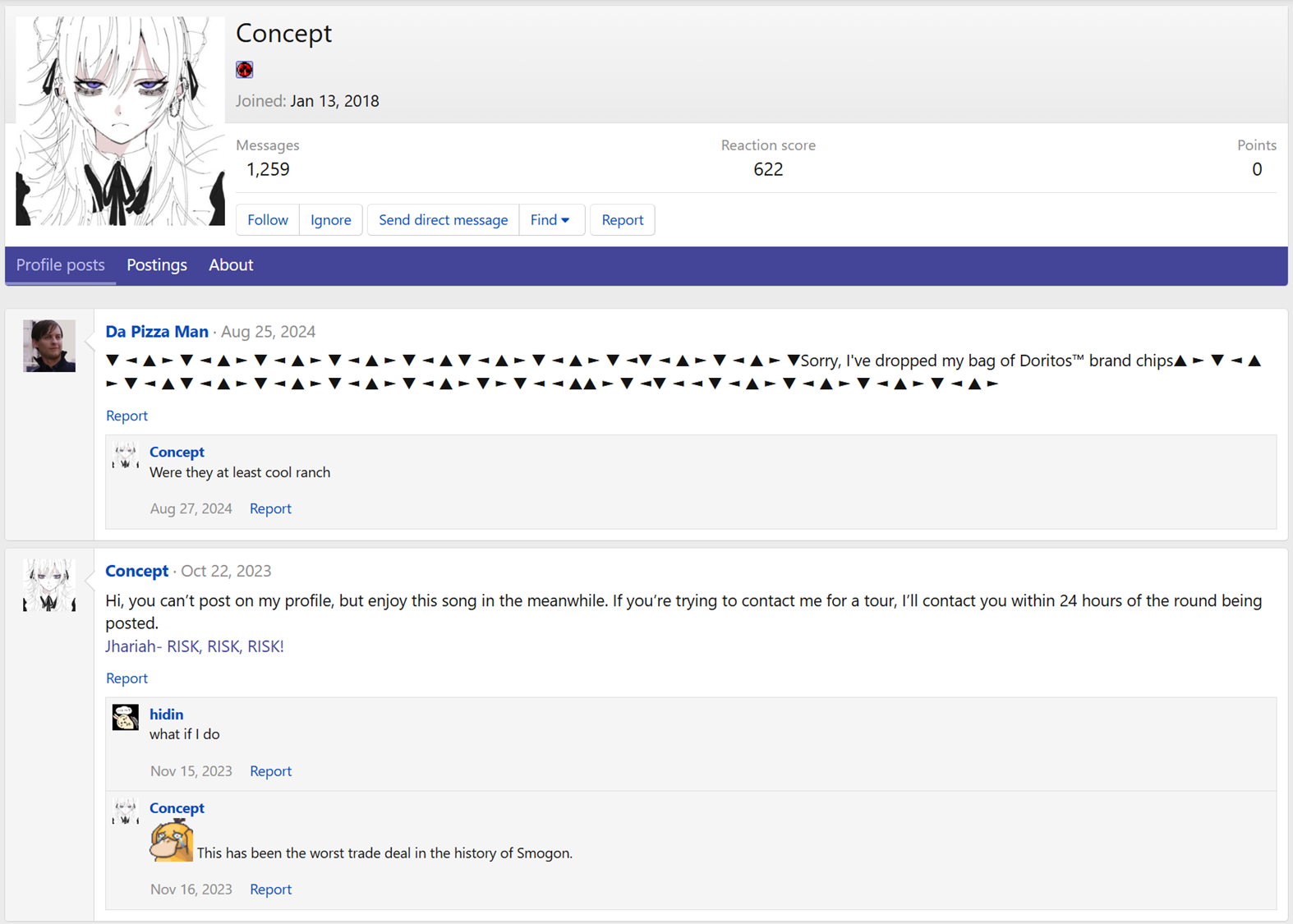Switch to the Postings tab
The image size is (1293, 924).
(157, 265)
